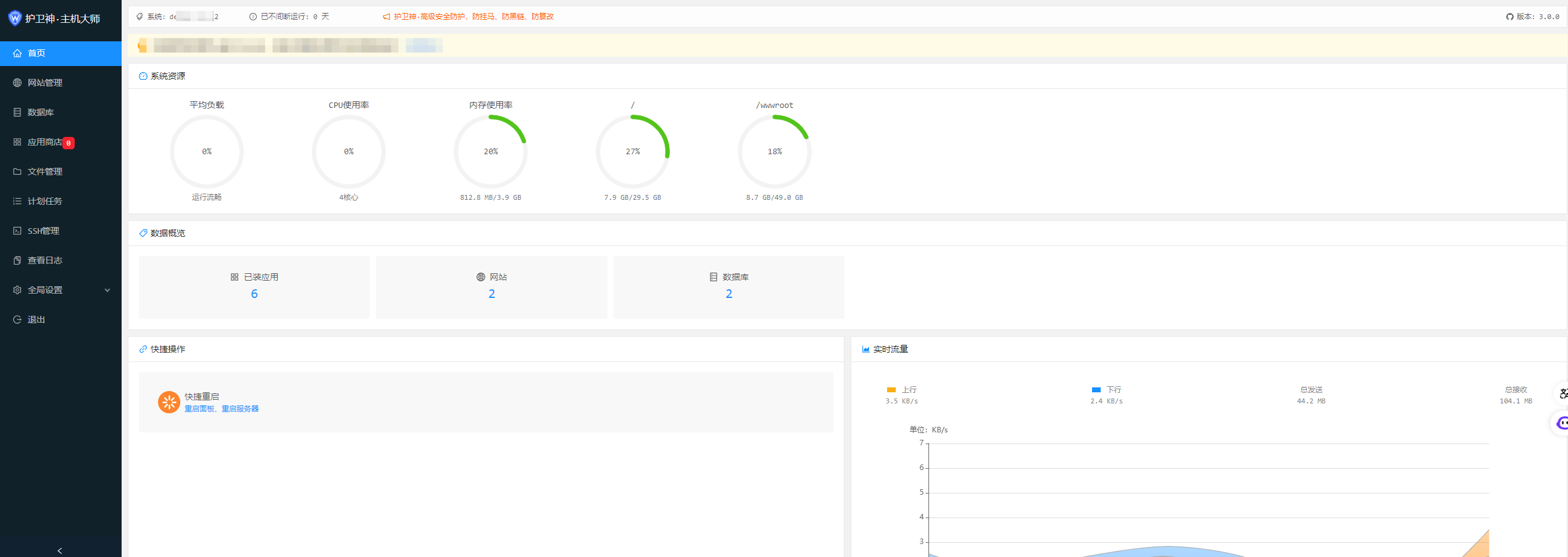This screenshot has height=557, width=1568.
Task: Click the 总发送 44.2 MB value
Action: click(x=1311, y=401)
